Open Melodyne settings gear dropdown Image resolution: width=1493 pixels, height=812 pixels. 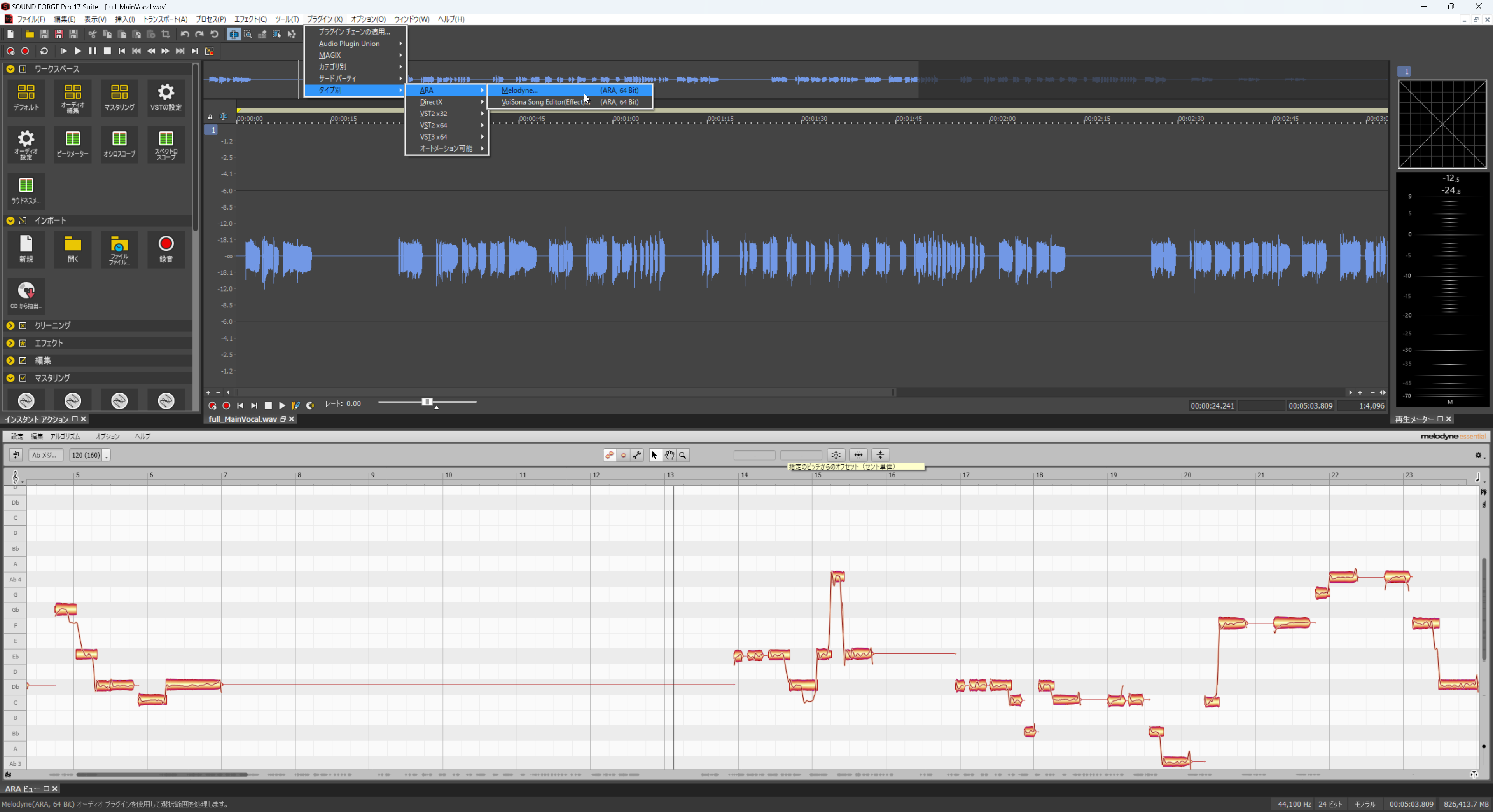1479,456
